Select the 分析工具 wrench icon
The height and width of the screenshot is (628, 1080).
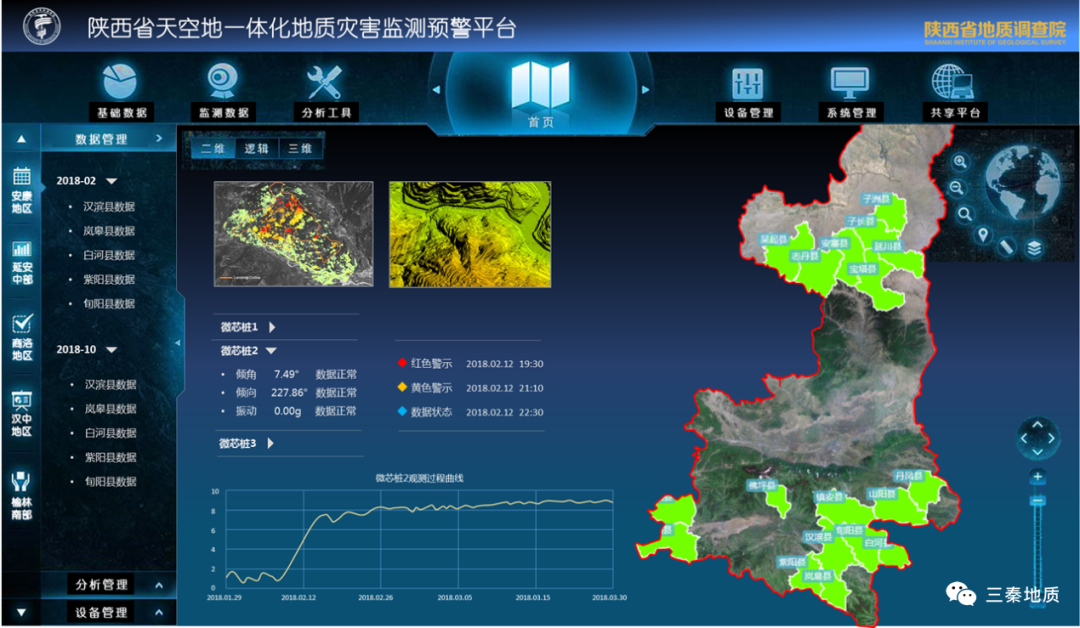tap(324, 81)
